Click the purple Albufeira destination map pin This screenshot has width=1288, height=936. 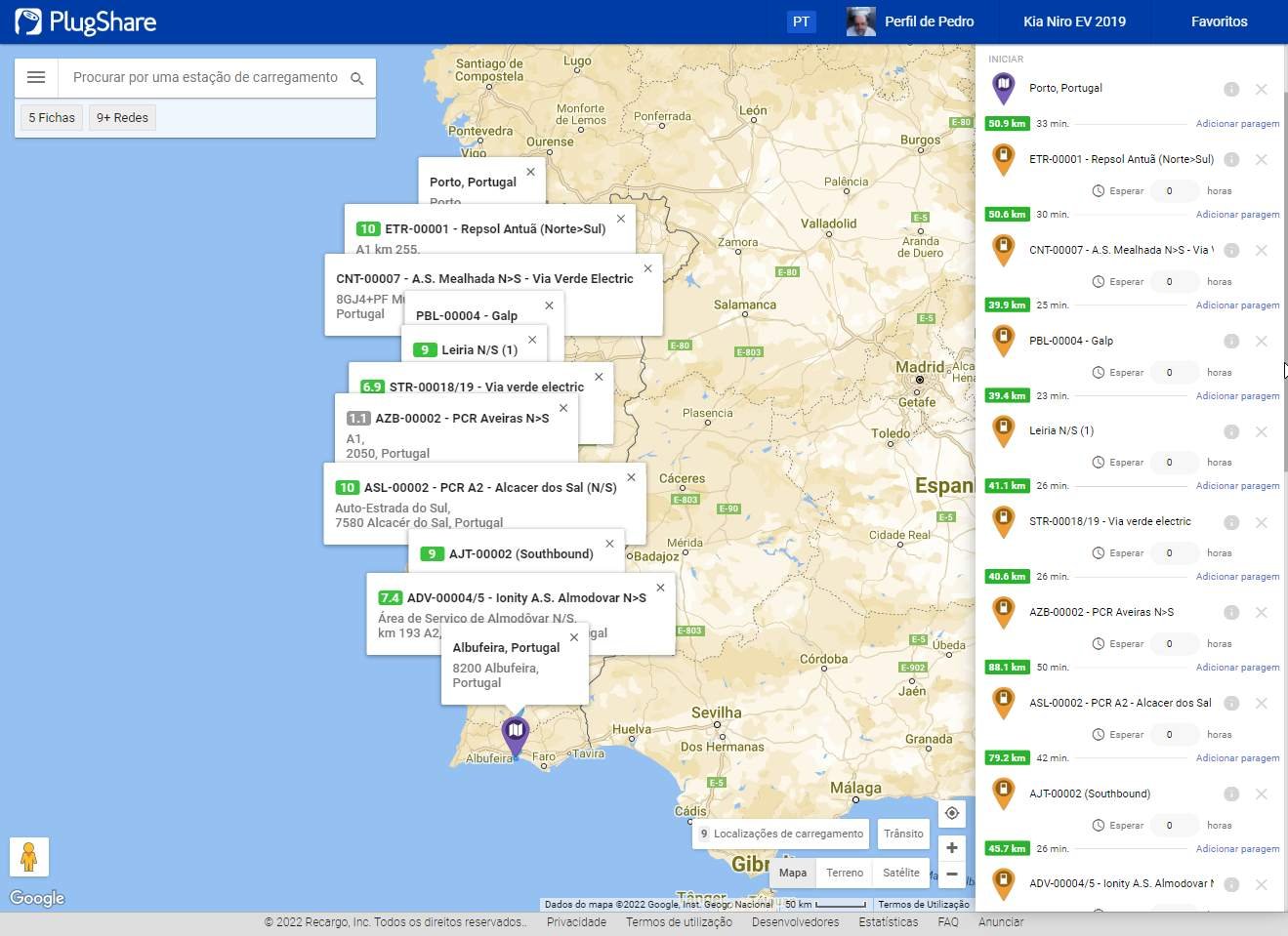[515, 732]
